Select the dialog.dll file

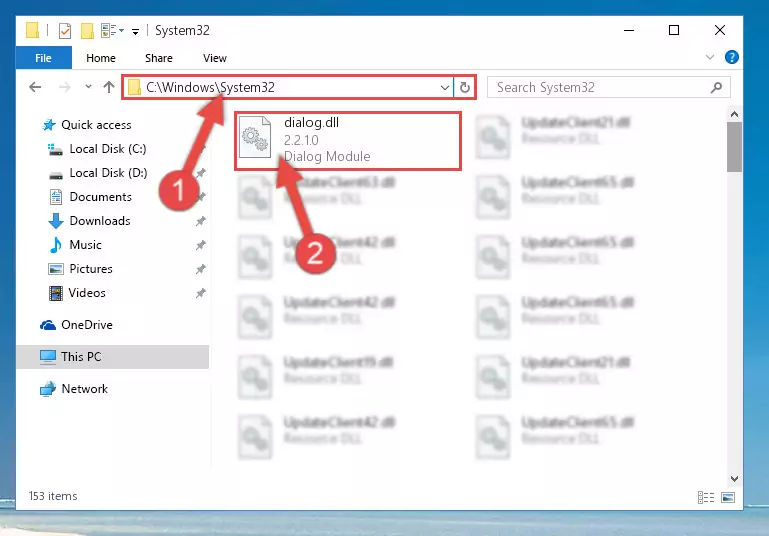[x=348, y=141]
